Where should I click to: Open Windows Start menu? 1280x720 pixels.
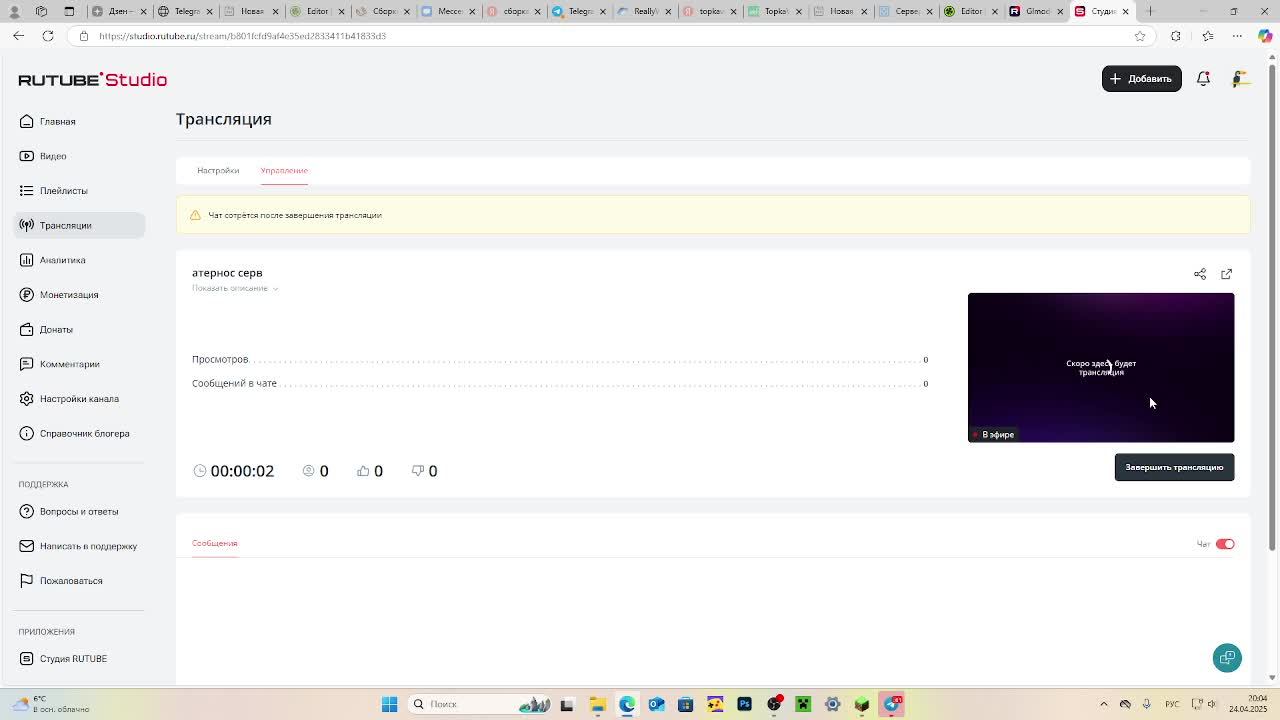click(x=389, y=704)
